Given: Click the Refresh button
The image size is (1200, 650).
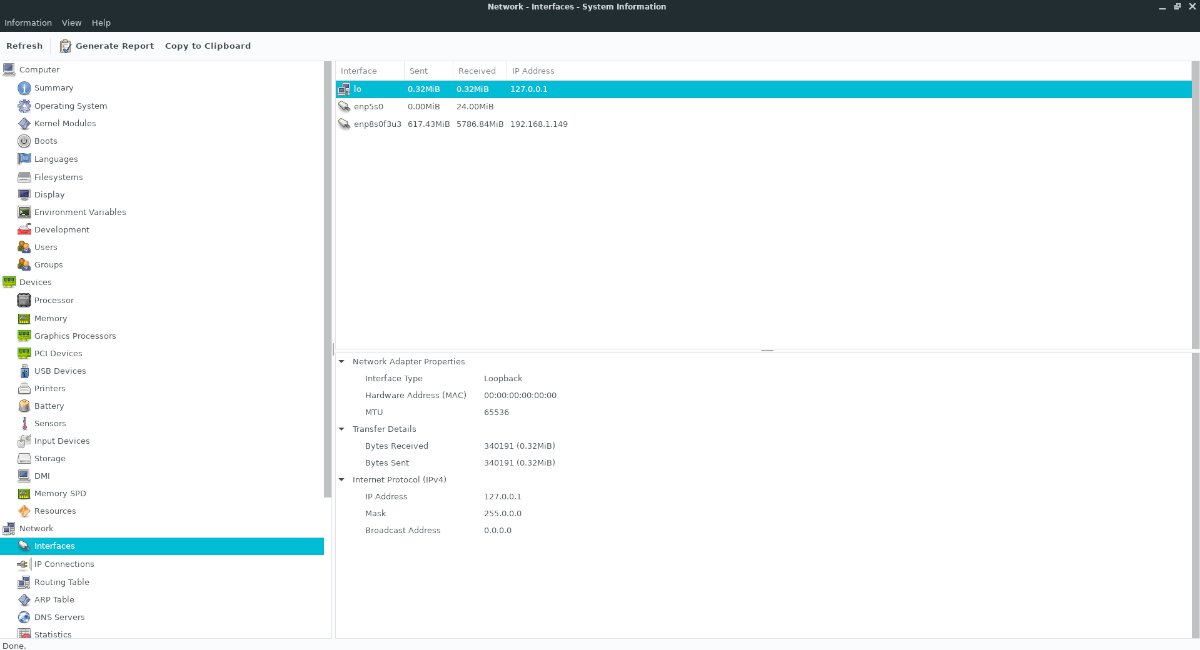Looking at the screenshot, I should [x=24, y=45].
